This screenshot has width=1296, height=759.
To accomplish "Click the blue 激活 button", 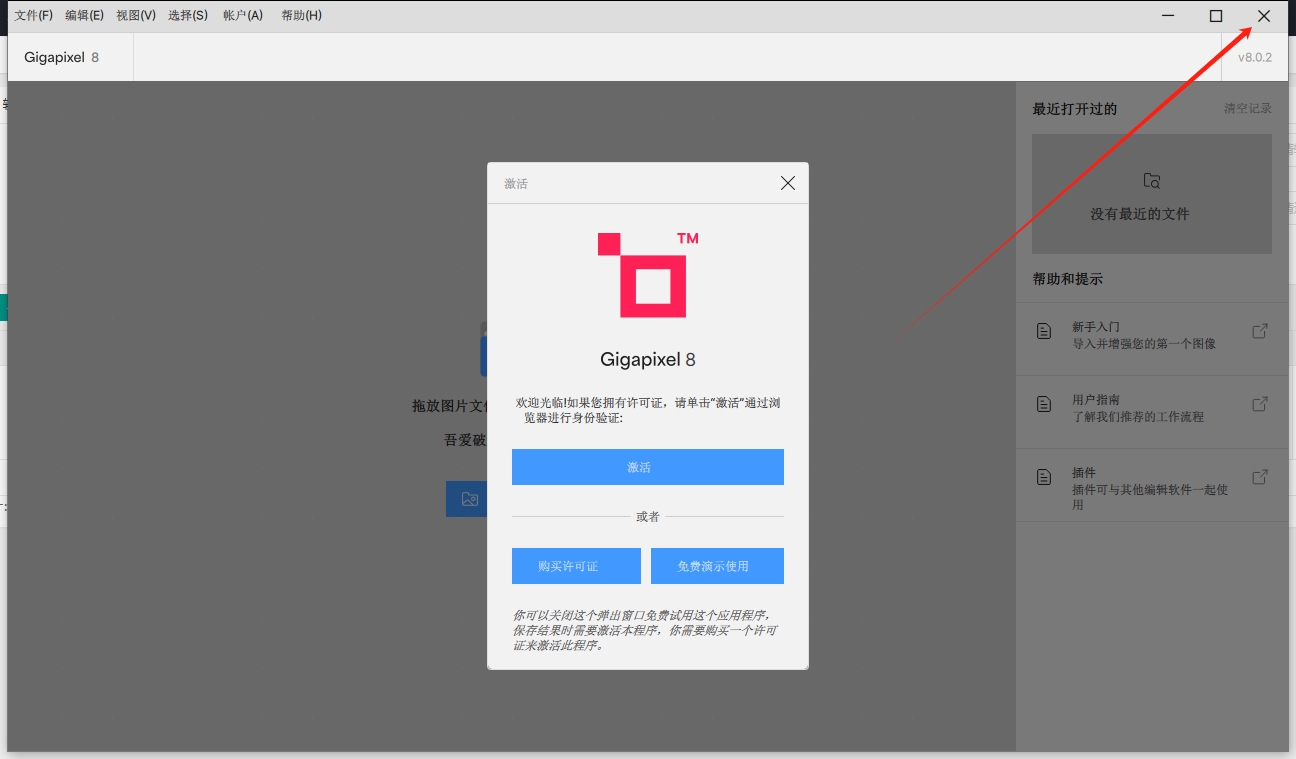I will click(x=648, y=467).
